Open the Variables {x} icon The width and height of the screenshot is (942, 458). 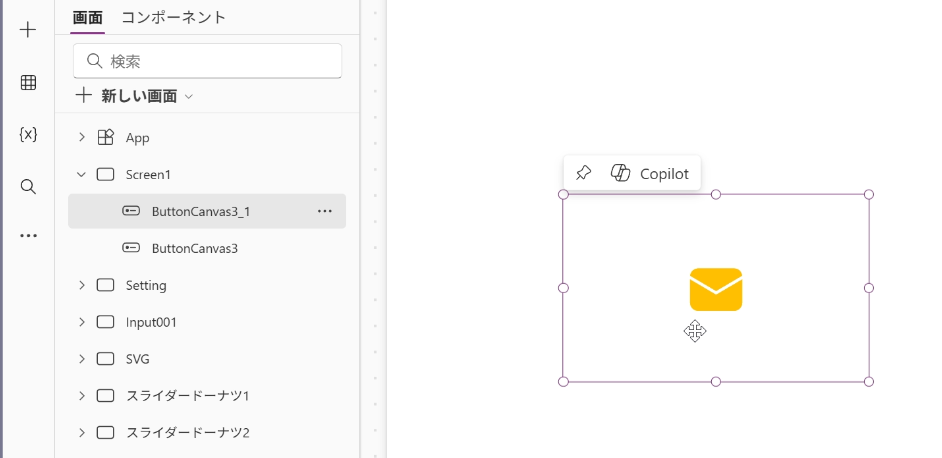(28, 134)
